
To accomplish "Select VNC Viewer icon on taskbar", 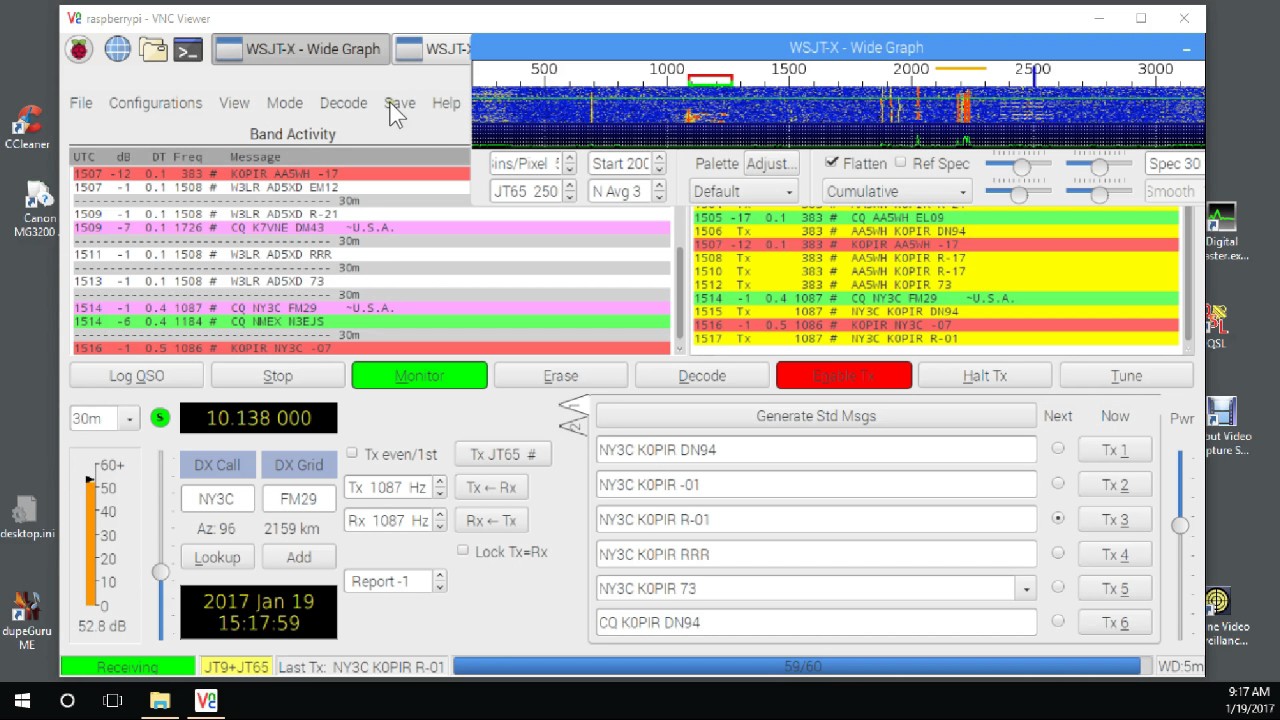I will tap(206, 701).
